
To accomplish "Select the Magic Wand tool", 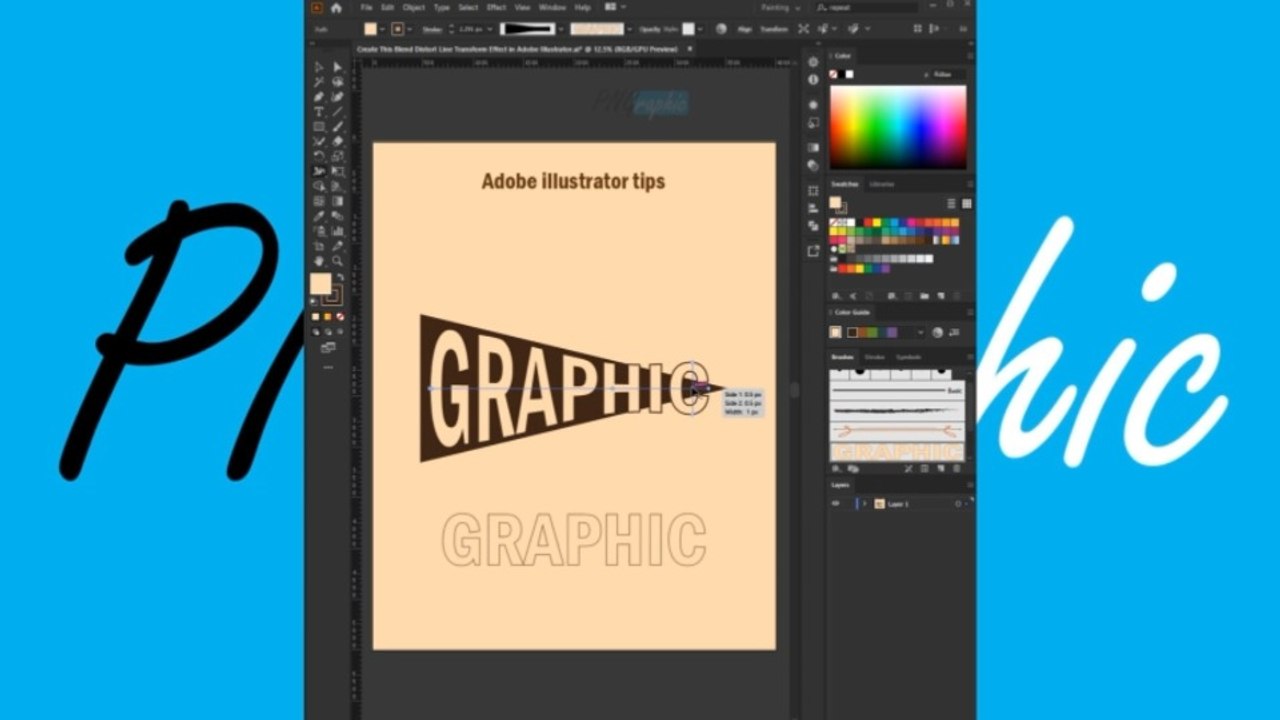I will [x=319, y=82].
